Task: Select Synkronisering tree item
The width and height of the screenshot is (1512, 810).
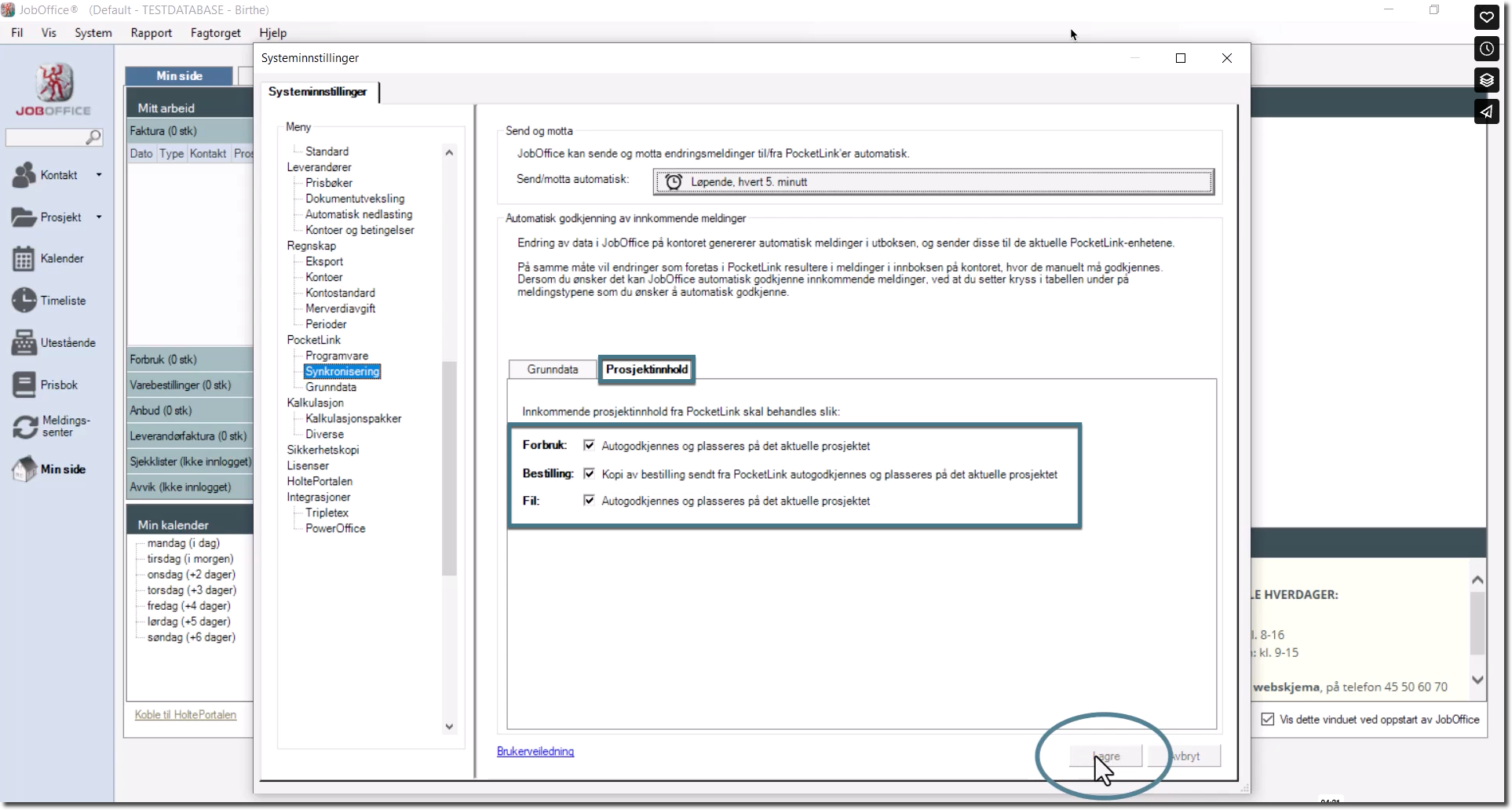Action: point(342,371)
